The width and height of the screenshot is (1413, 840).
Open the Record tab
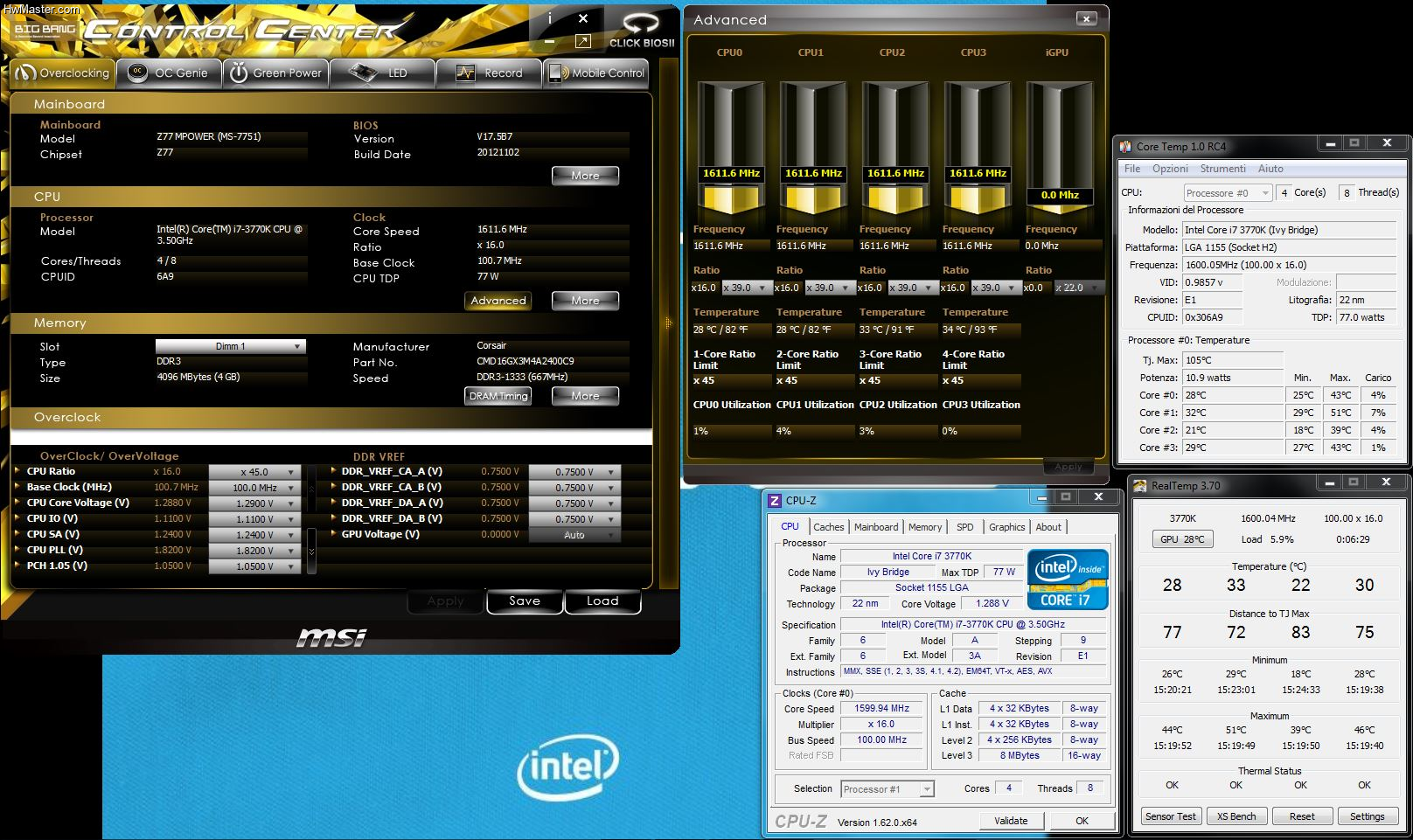(x=489, y=73)
